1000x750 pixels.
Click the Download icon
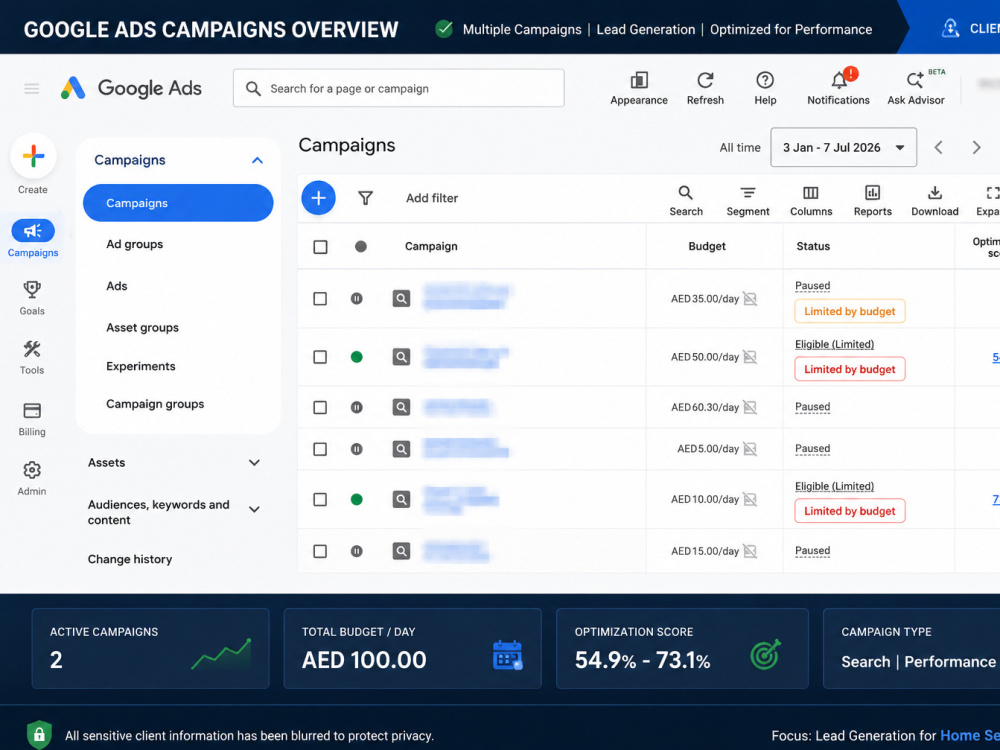pyautogui.click(x=935, y=193)
